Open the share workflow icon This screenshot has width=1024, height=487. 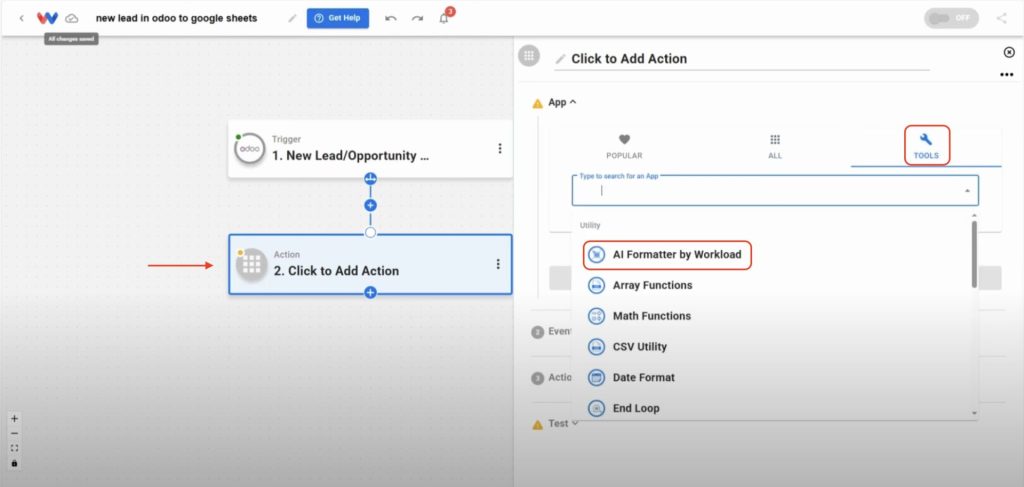pos(1001,18)
